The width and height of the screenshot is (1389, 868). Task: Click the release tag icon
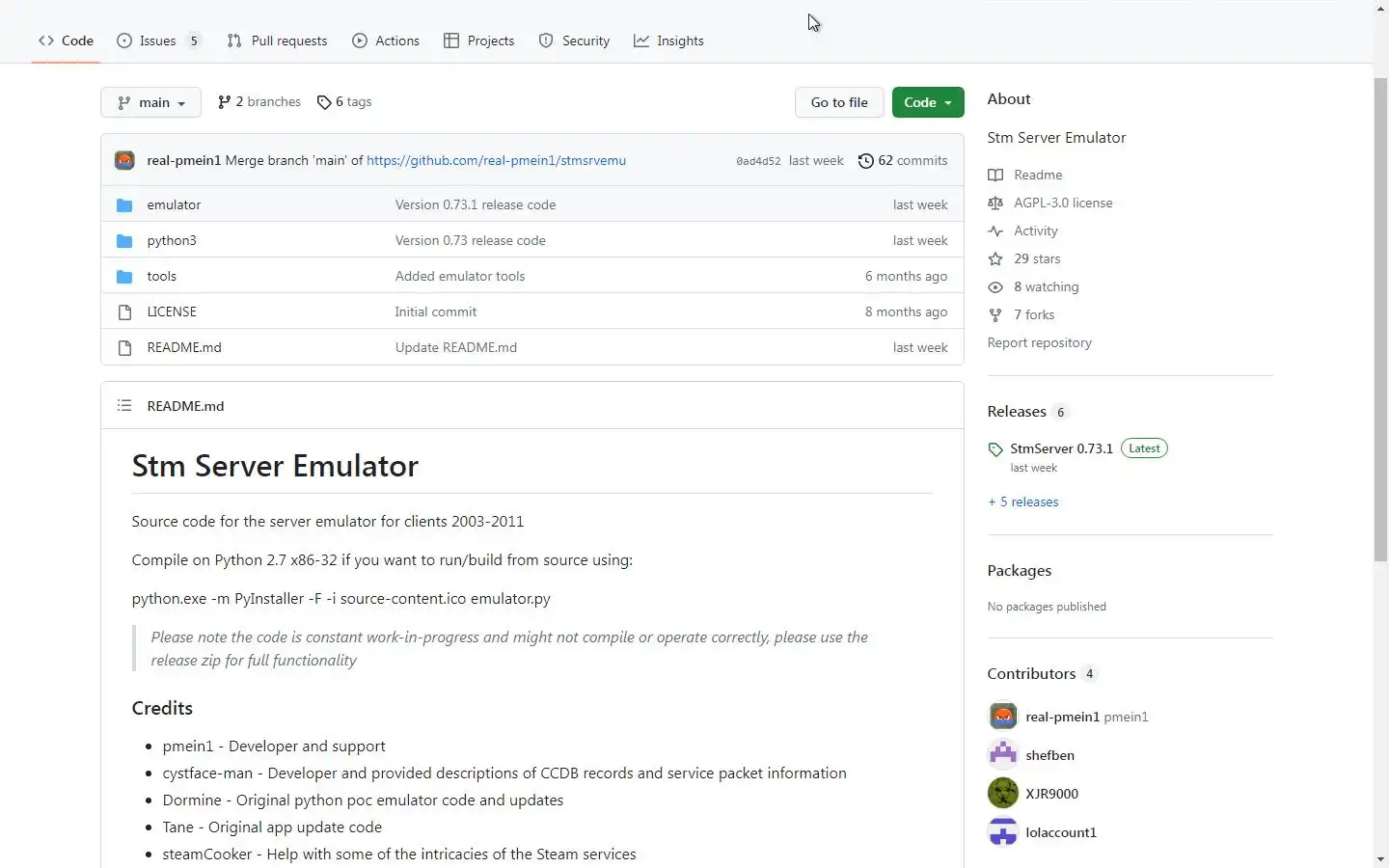pyautogui.click(x=995, y=449)
